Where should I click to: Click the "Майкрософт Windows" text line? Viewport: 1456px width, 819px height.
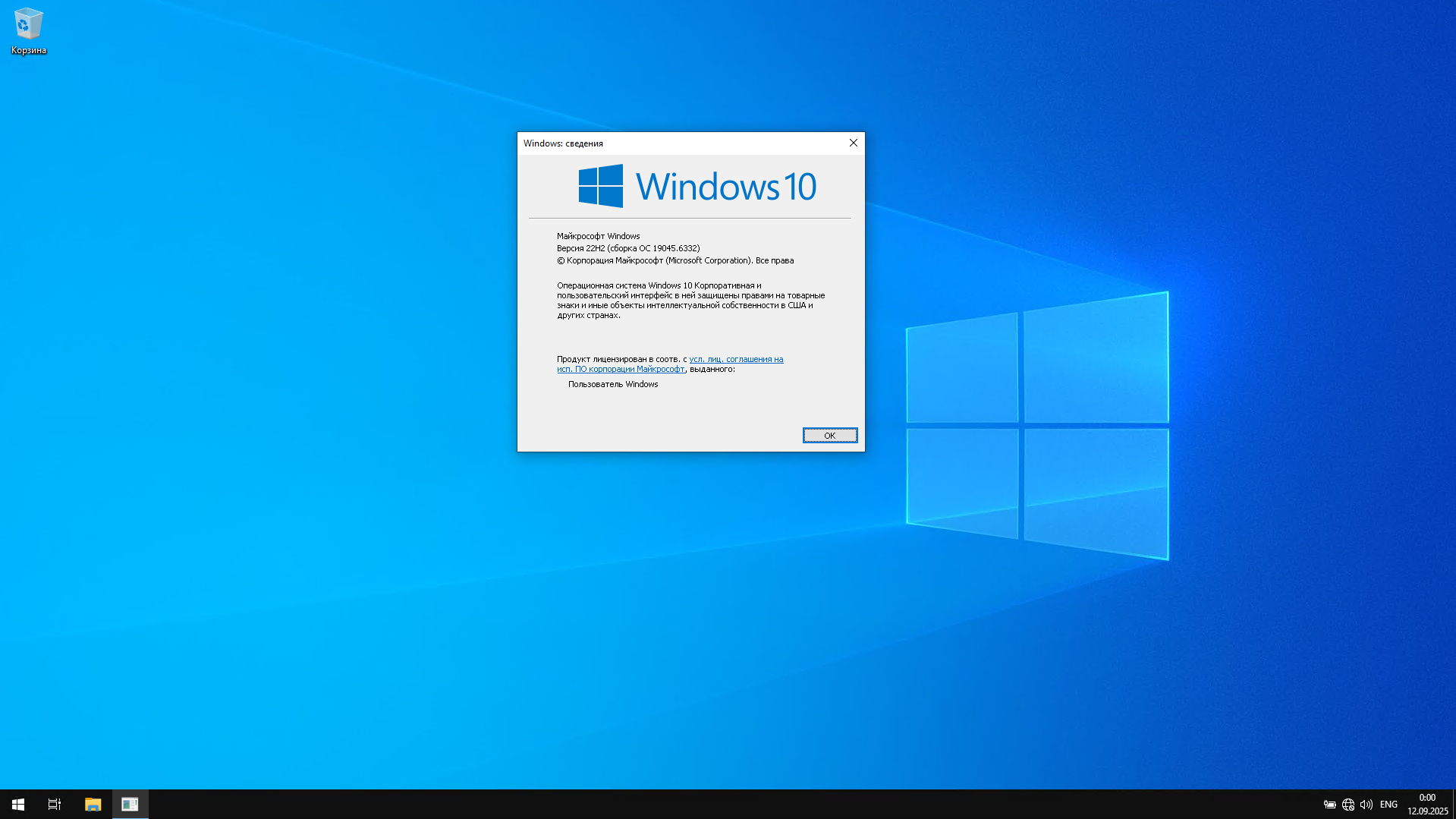(599, 236)
